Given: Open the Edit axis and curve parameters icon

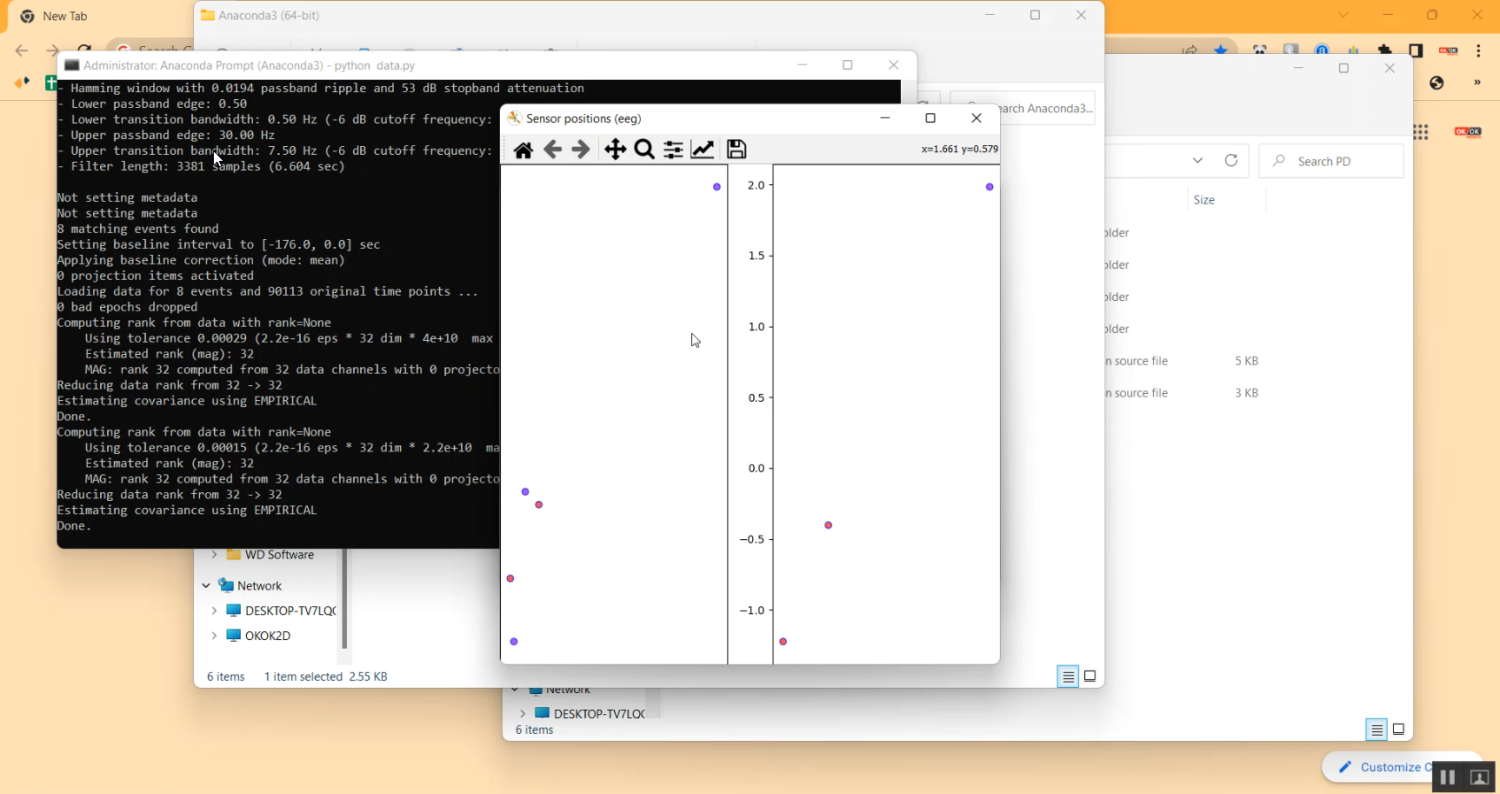Looking at the screenshot, I should pos(703,150).
